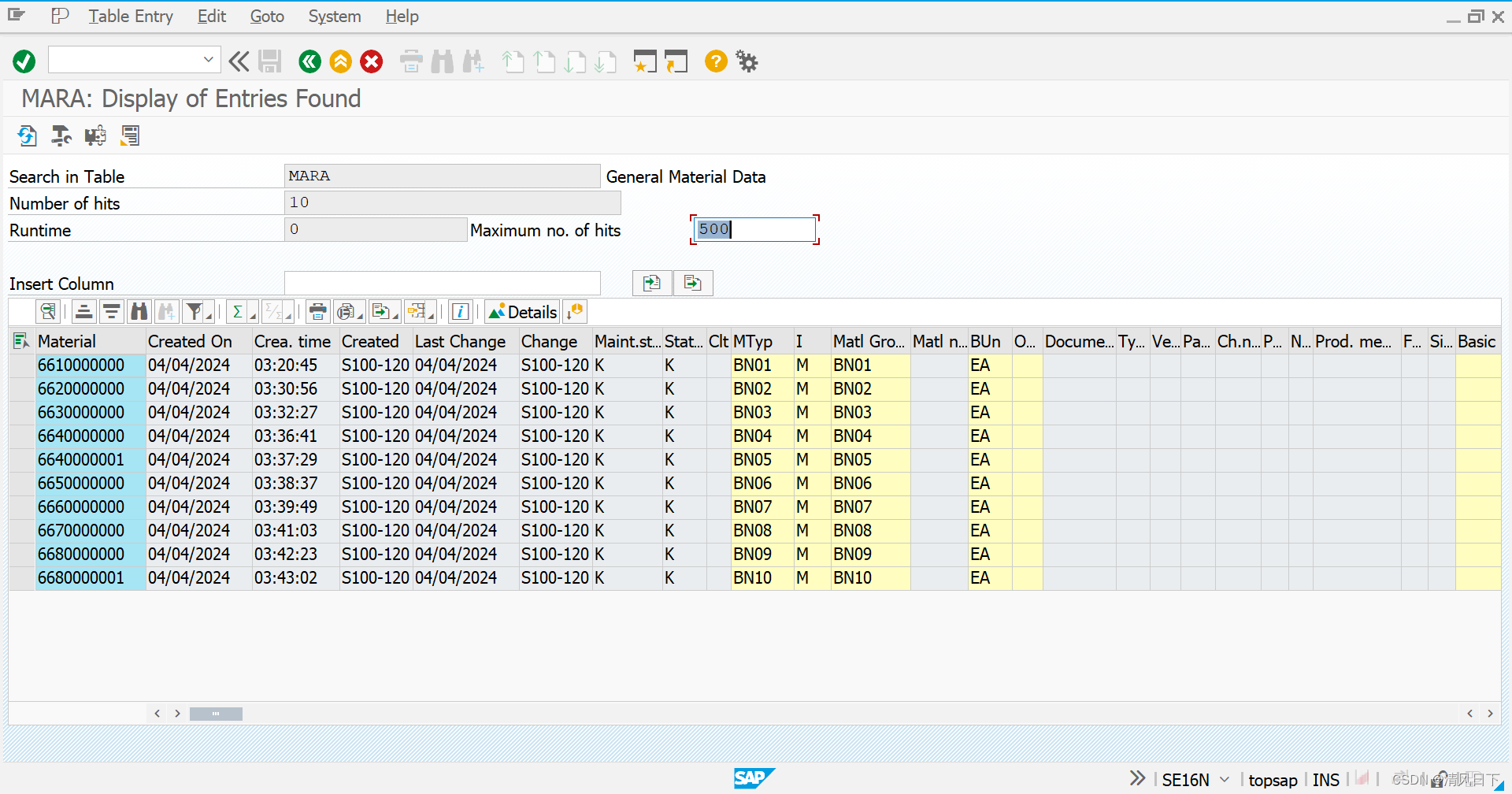Click the ALV Total sigma icon
Image resolution: width=1512 pixels, height=794 pixels.
[x=237, y=312]
